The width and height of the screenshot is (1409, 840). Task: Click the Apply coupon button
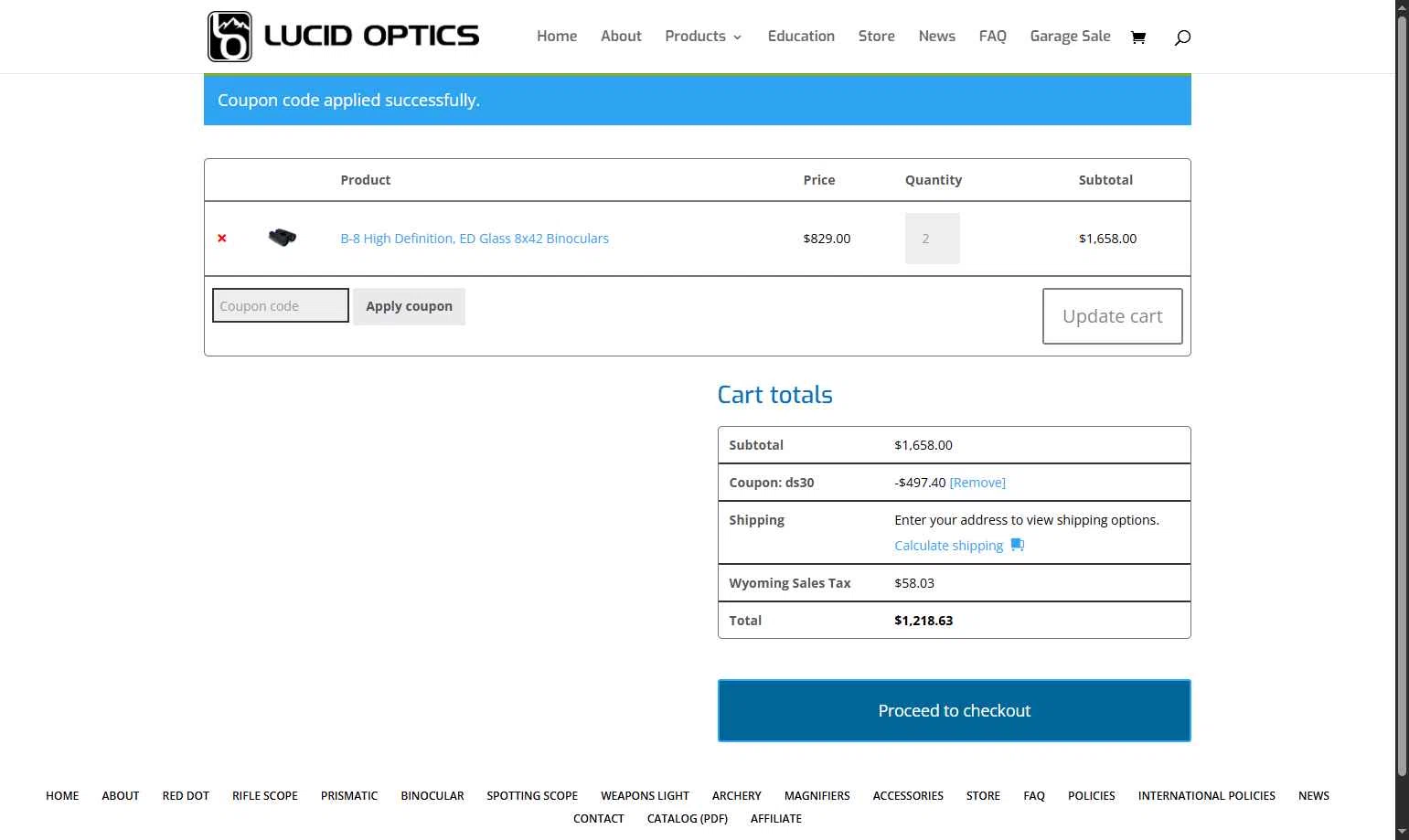[x=409, y=306]
